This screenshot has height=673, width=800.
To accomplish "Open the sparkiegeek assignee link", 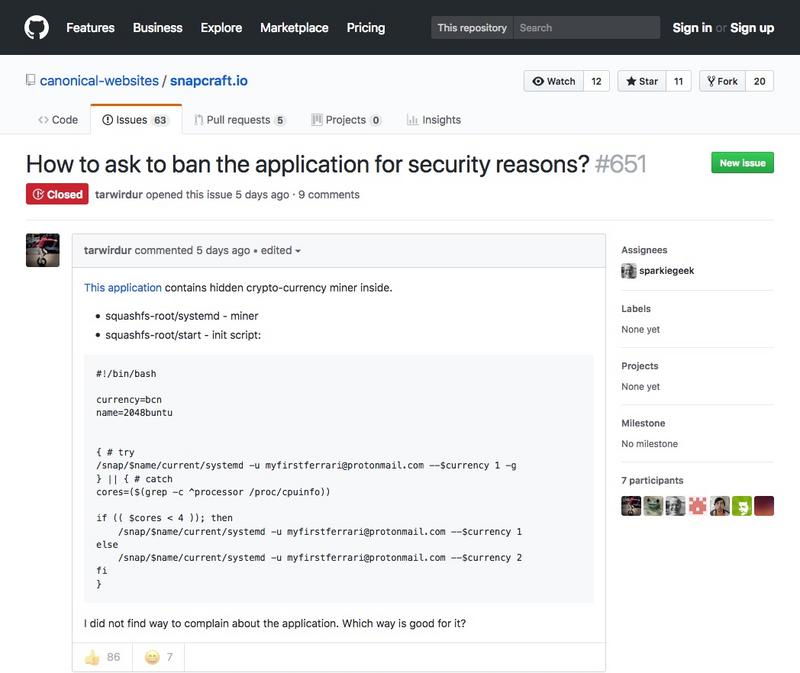I will [x=666, y=270].
